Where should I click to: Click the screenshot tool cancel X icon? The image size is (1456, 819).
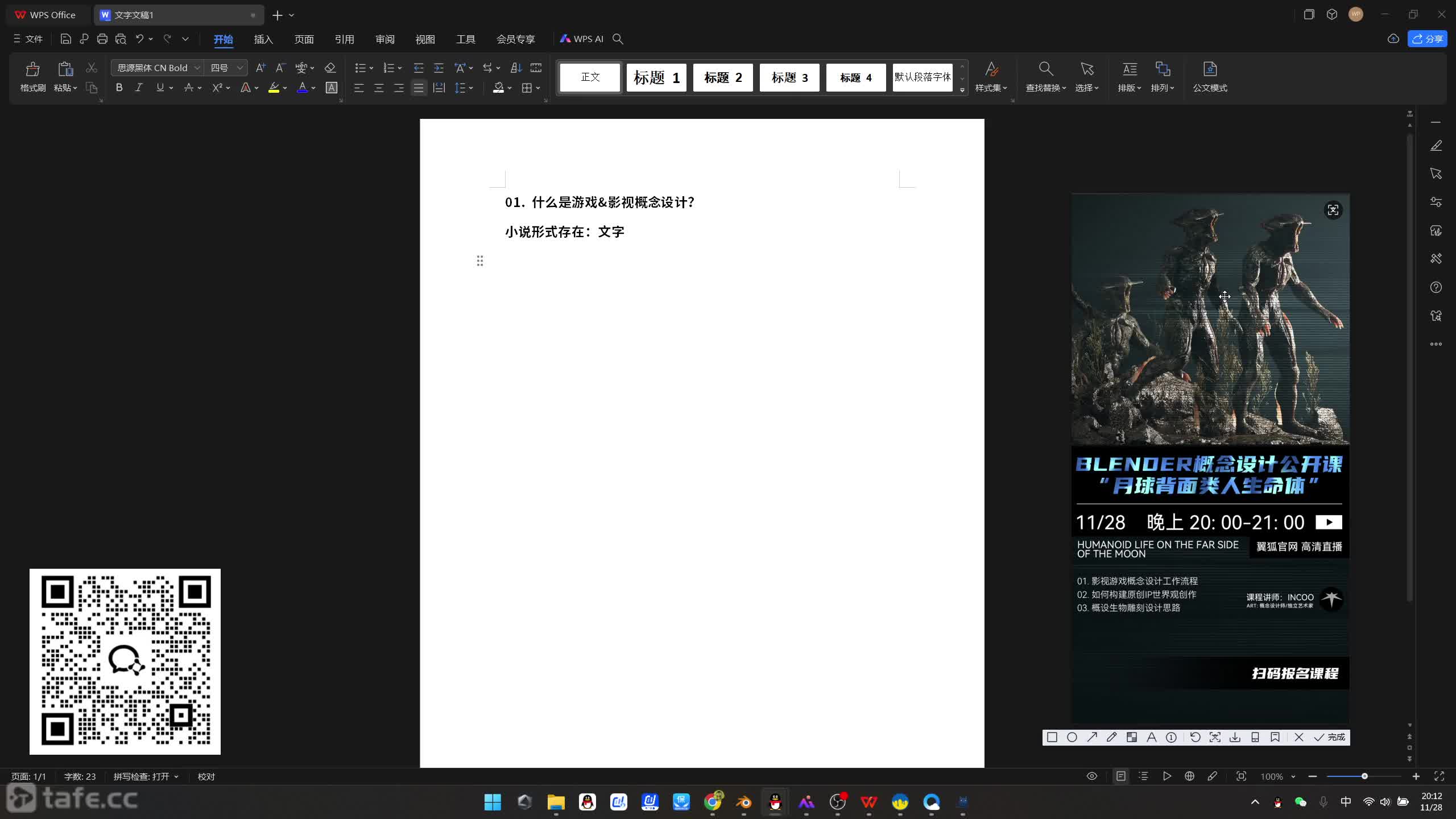(x=1298, y=737)
